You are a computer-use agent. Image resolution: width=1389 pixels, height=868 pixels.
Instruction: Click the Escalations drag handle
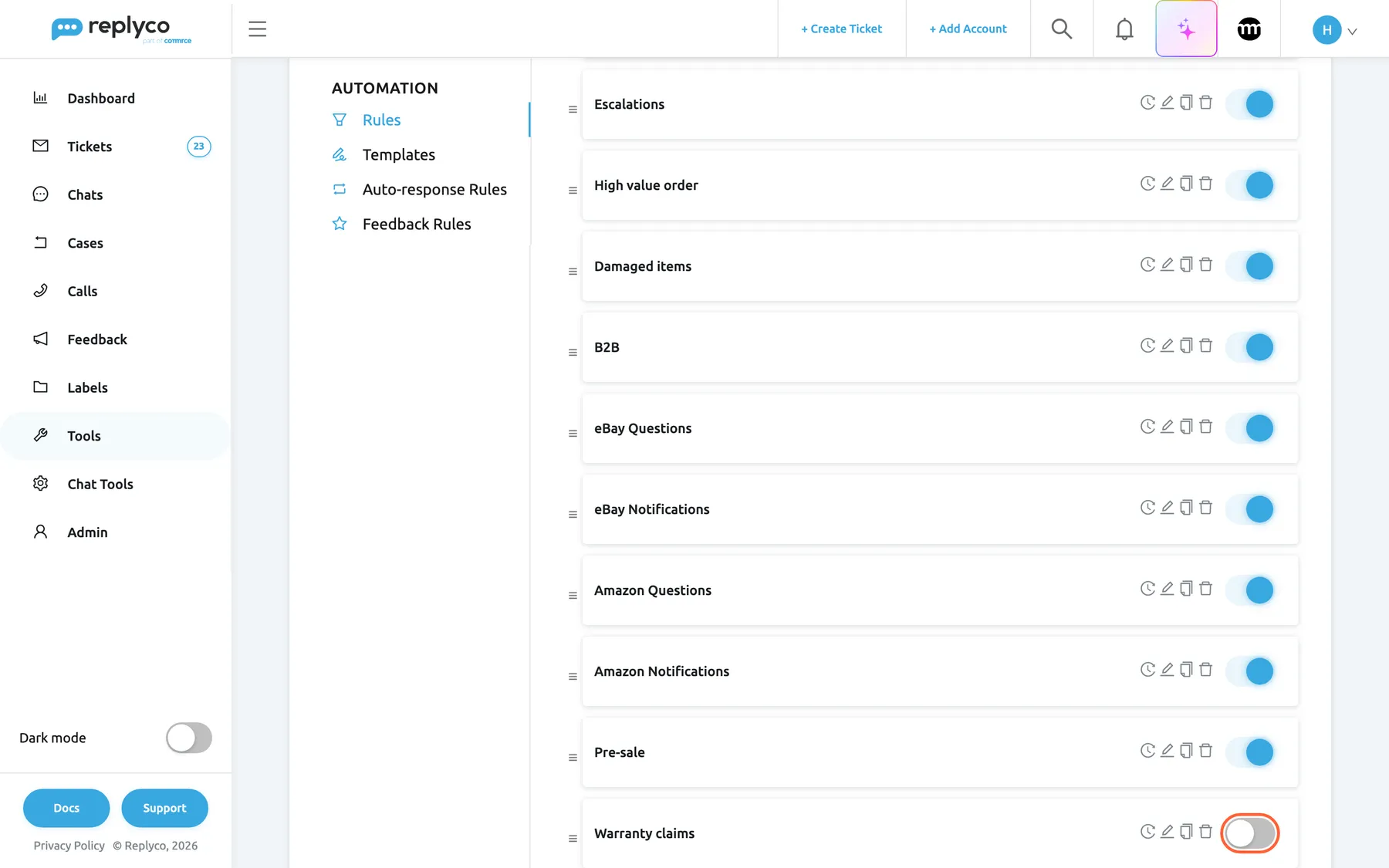click(x=573, y=110)
